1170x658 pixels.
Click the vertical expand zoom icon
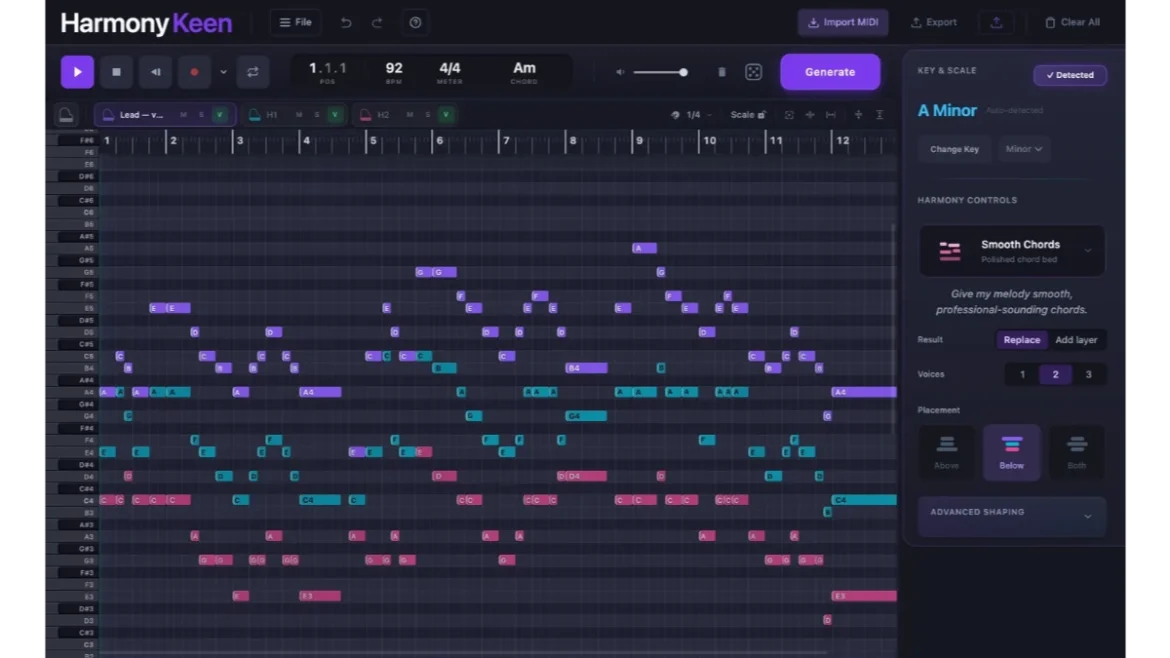[880, 115]
